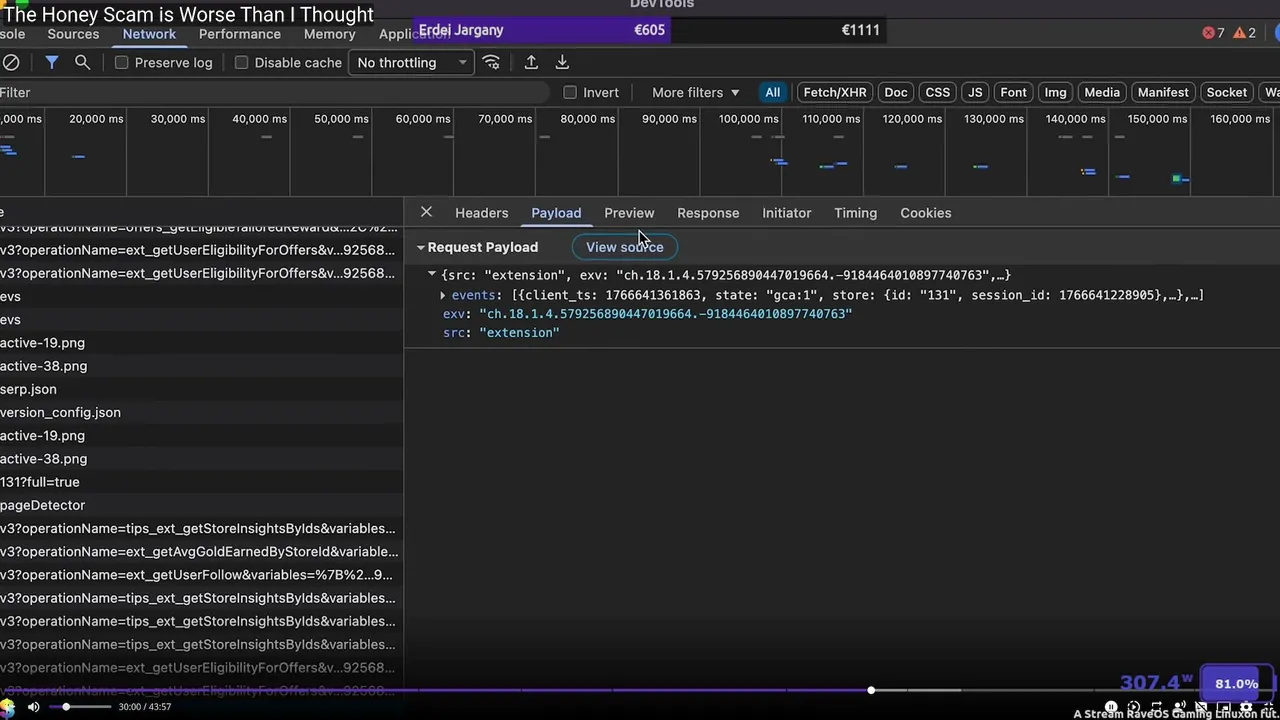
Task: Open the Cookies tab
Action: (925, 212)
